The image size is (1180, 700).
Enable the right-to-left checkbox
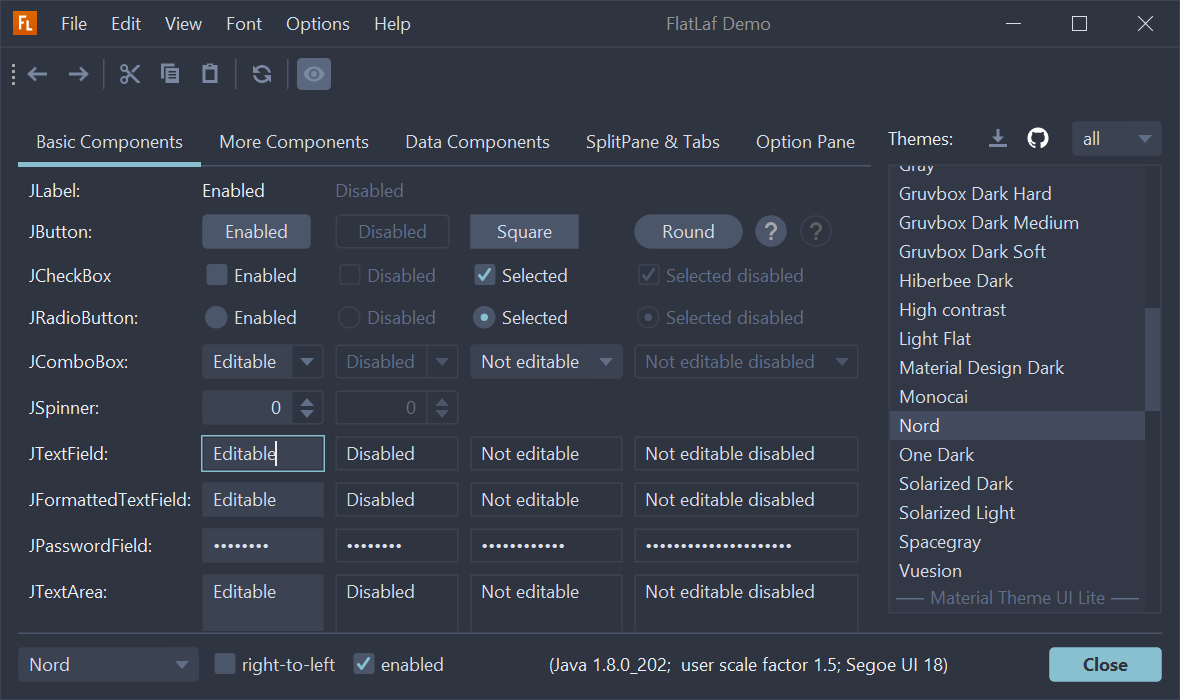226,664
